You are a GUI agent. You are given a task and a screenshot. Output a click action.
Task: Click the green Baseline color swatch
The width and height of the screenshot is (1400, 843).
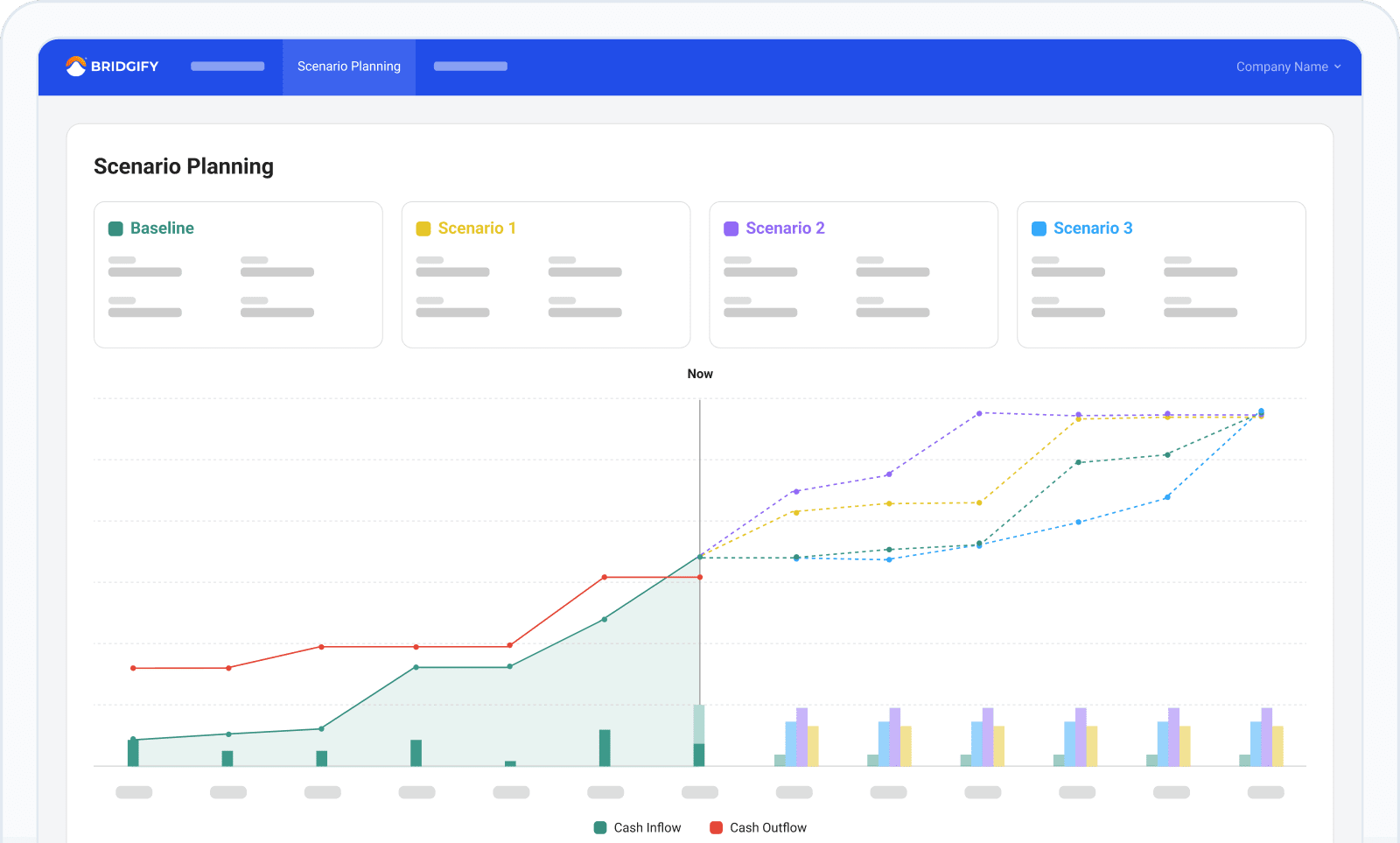[115, 228]
